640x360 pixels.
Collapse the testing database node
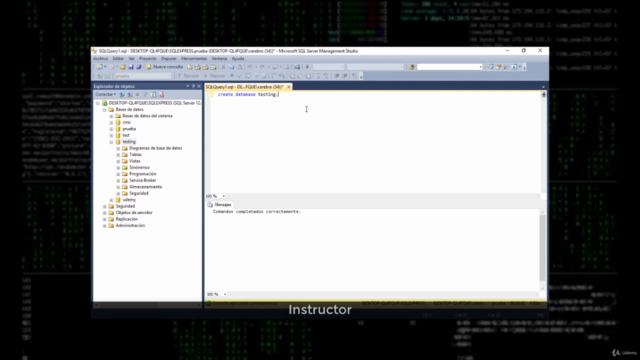click(x=111, y=142)
